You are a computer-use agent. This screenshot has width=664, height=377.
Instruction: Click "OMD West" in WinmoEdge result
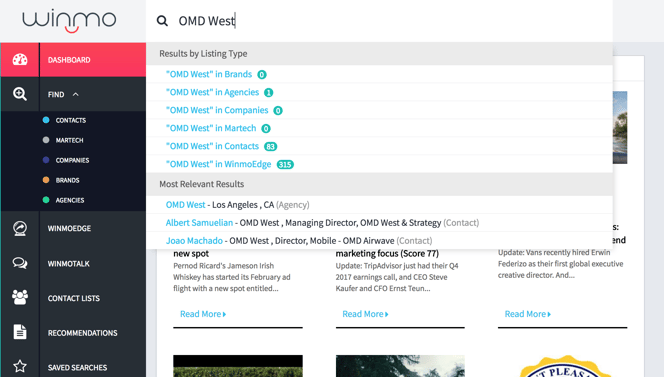[x=218, y=164]
